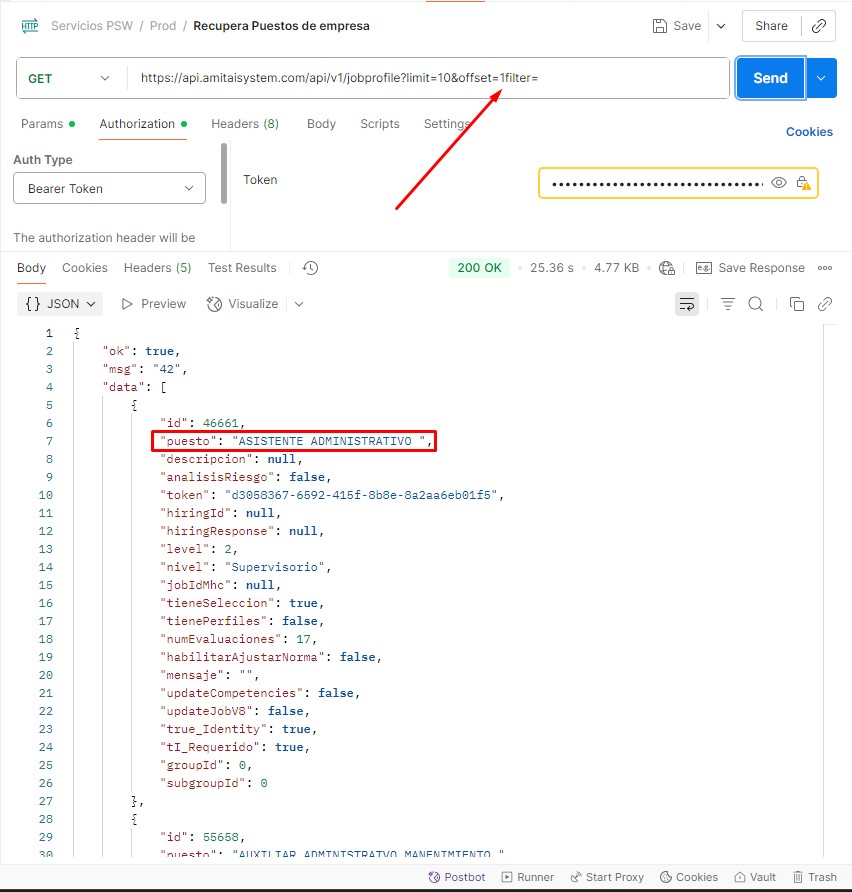Open Trash in the bottom bar
Screen dimensions: 852x892
click(x=814, y=877)
